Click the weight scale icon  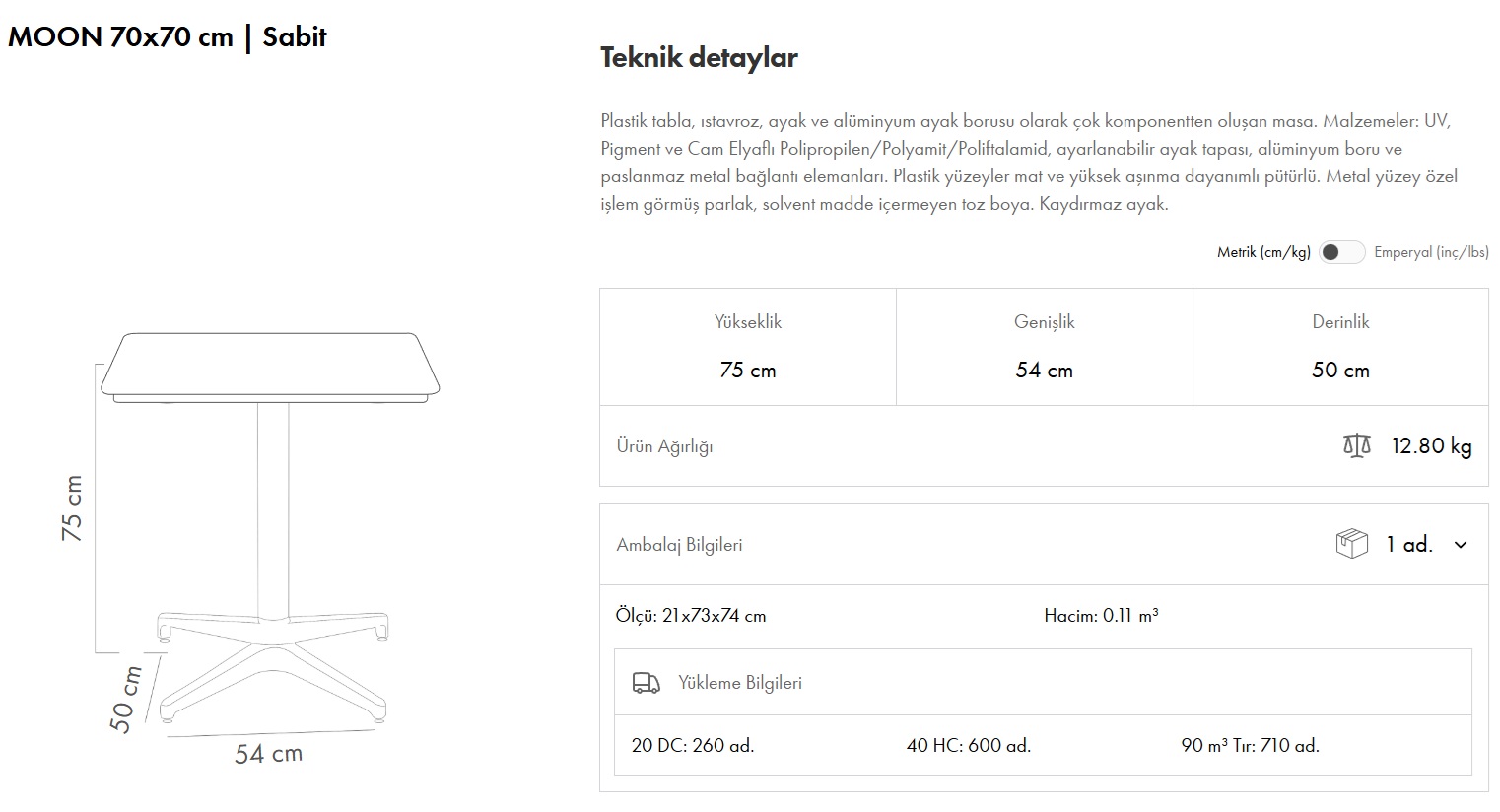click(x=1356, y=446)
